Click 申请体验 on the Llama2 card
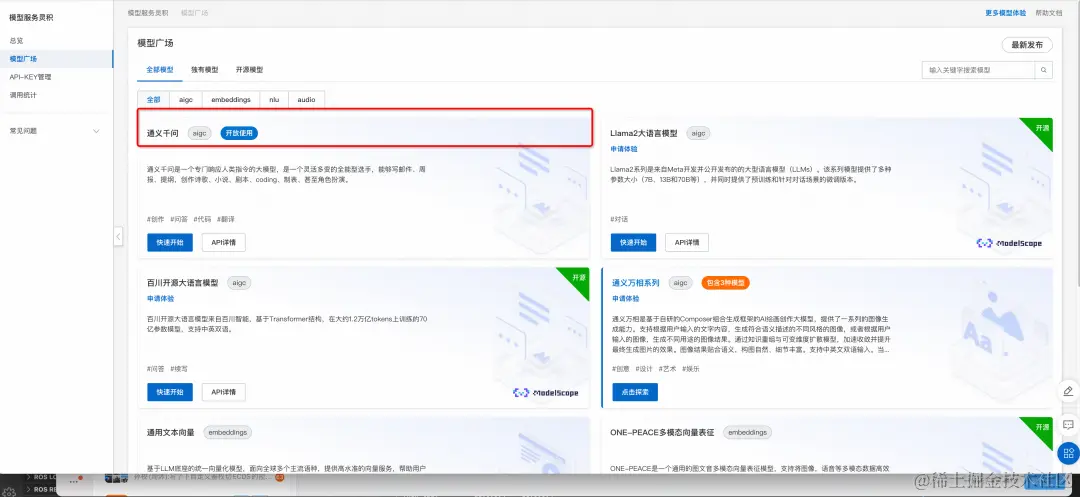Viewport: 1080px width, 497px height. click(x=624, y=149)
